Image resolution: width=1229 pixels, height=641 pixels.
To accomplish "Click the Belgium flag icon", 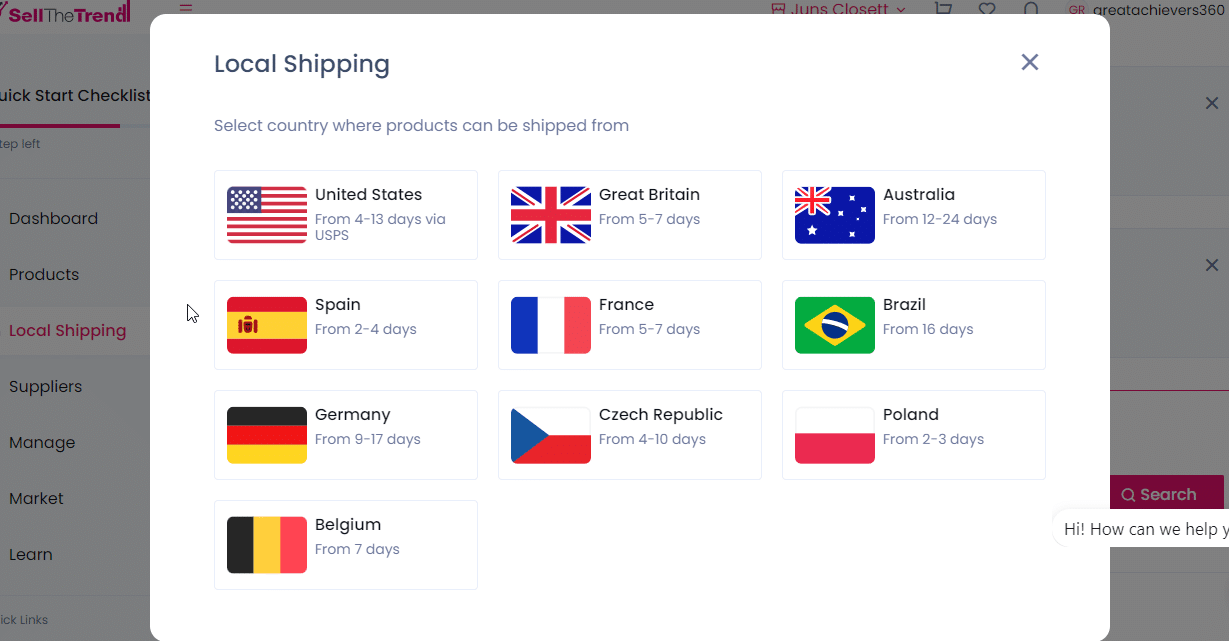I will click(x=267, y=545).
